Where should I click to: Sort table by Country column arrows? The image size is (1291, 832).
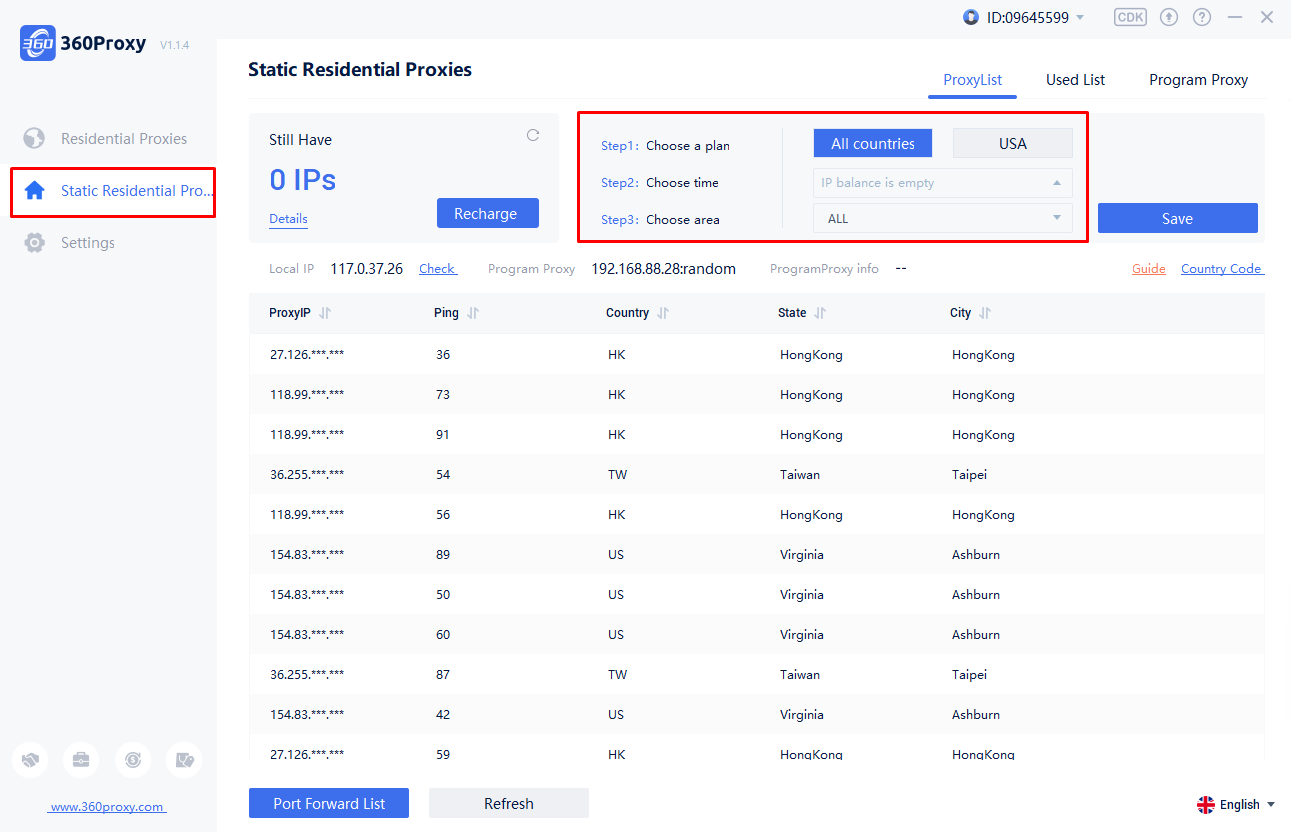point(663,313)
